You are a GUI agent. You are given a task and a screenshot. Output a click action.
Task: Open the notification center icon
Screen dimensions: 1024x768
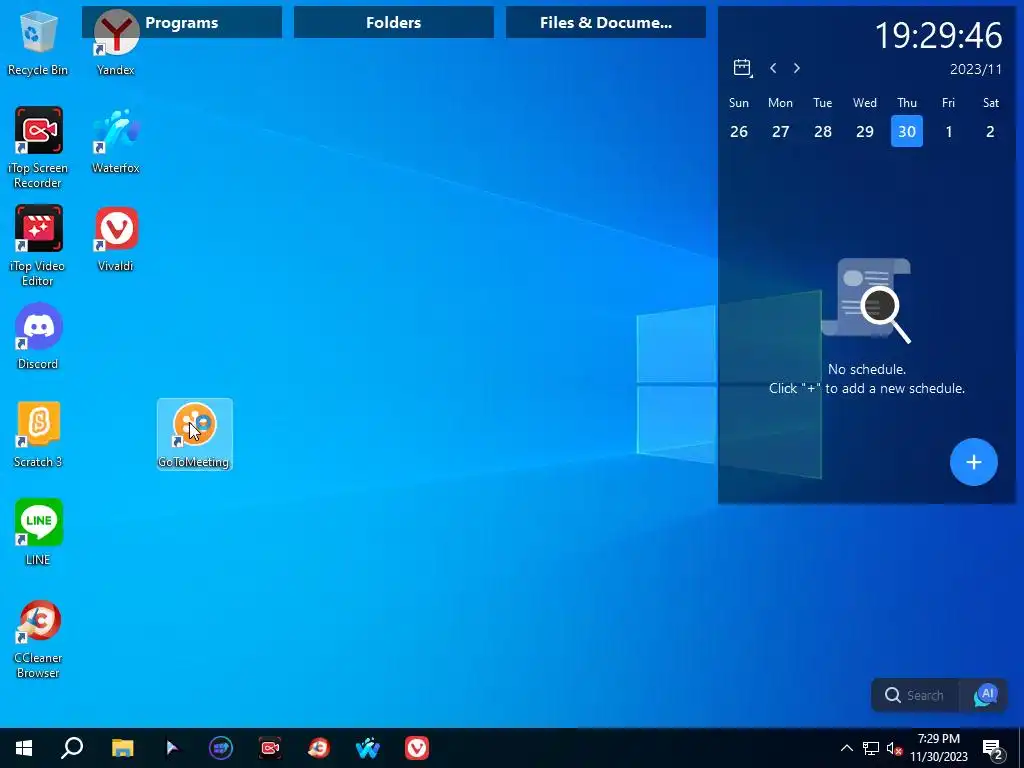[x=994, y=749]
